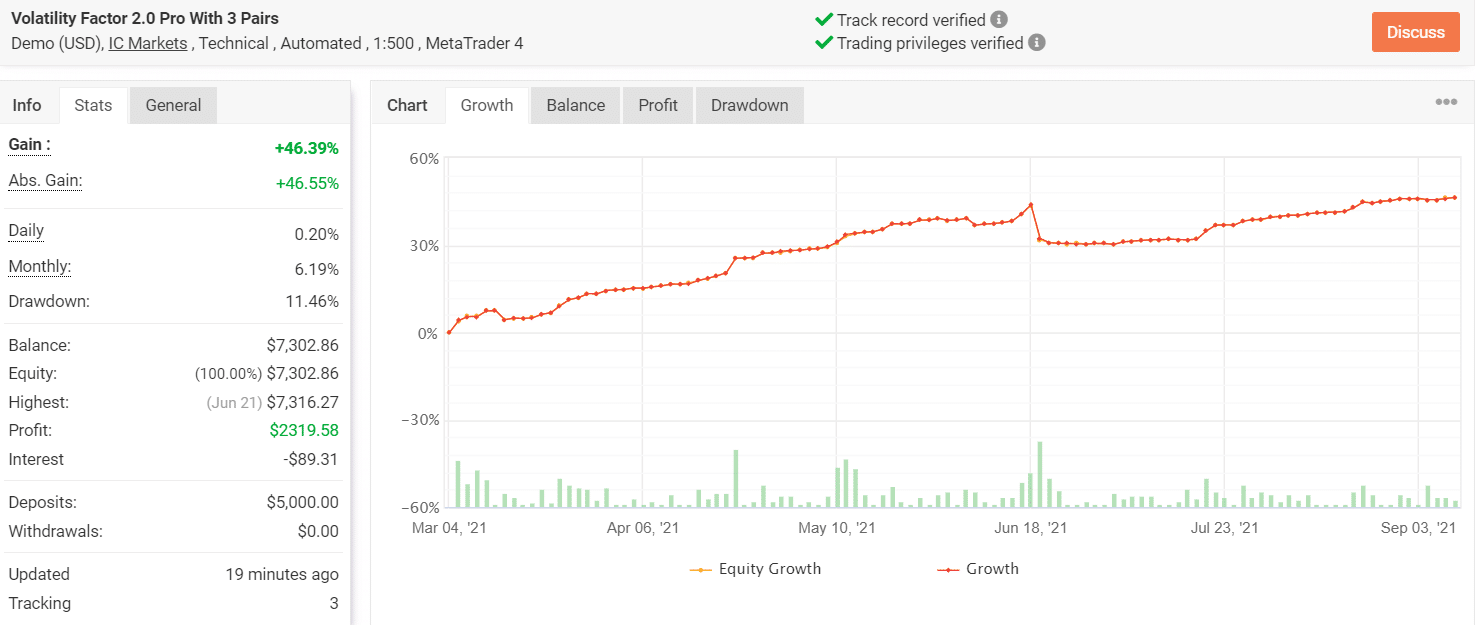
Task: Click the Monthly stat label
Action: tap(39, 267)
